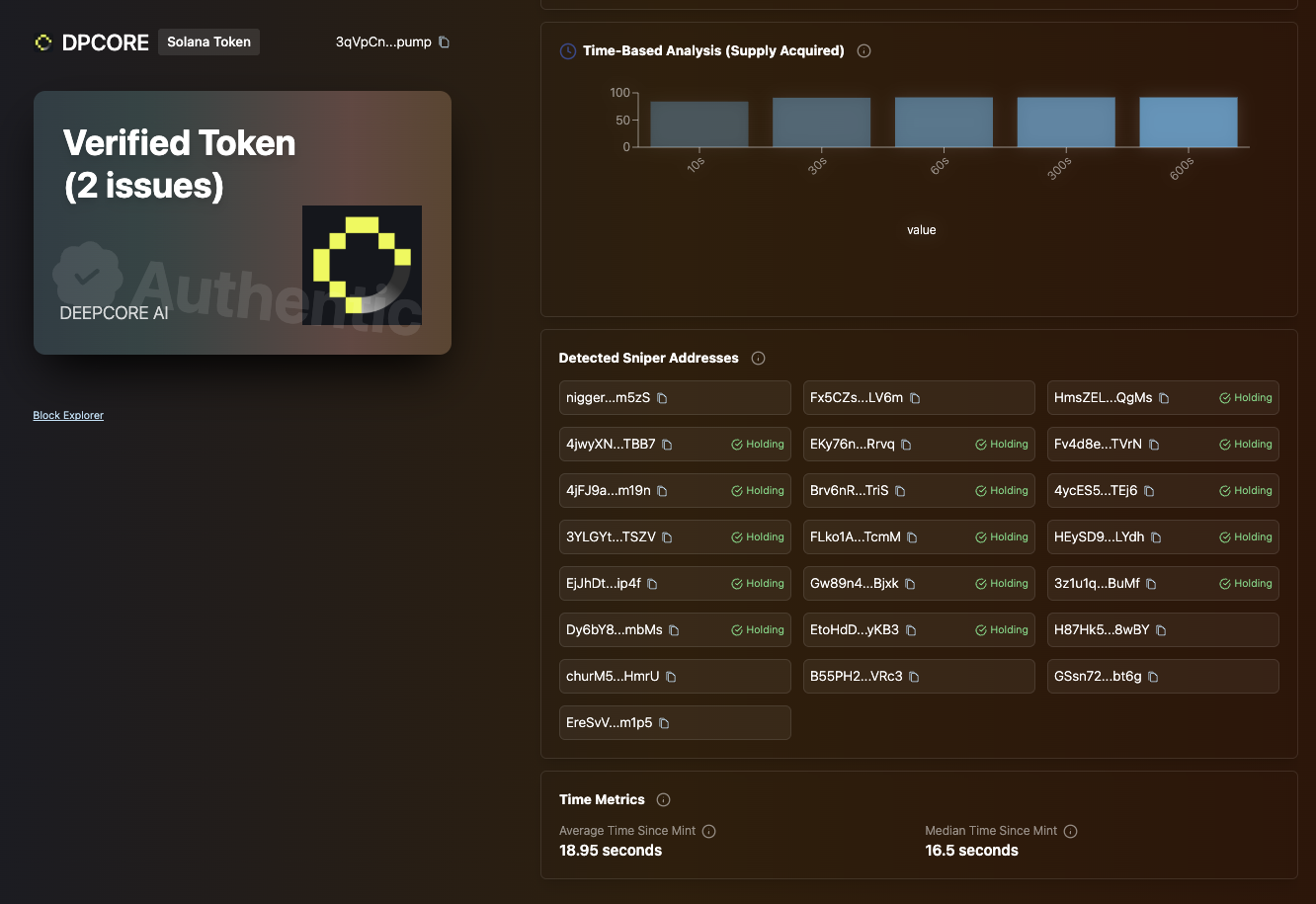Copy the 3z1u1q...BuMf address

tap(1151, 584)
